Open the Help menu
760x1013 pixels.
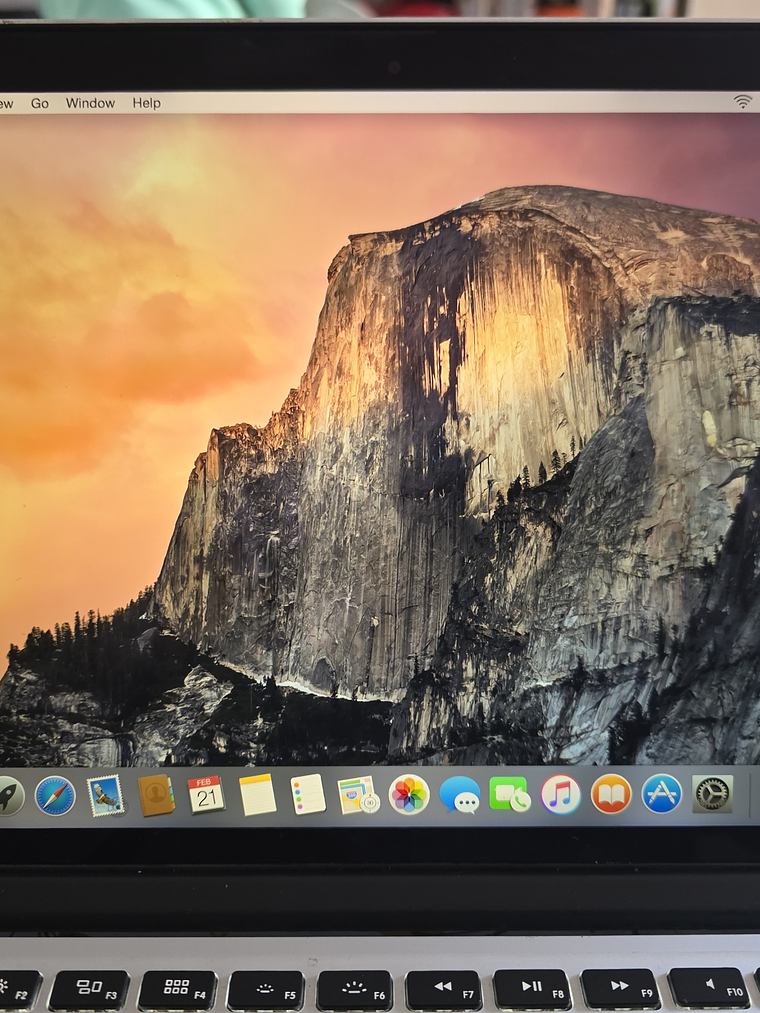147,103
